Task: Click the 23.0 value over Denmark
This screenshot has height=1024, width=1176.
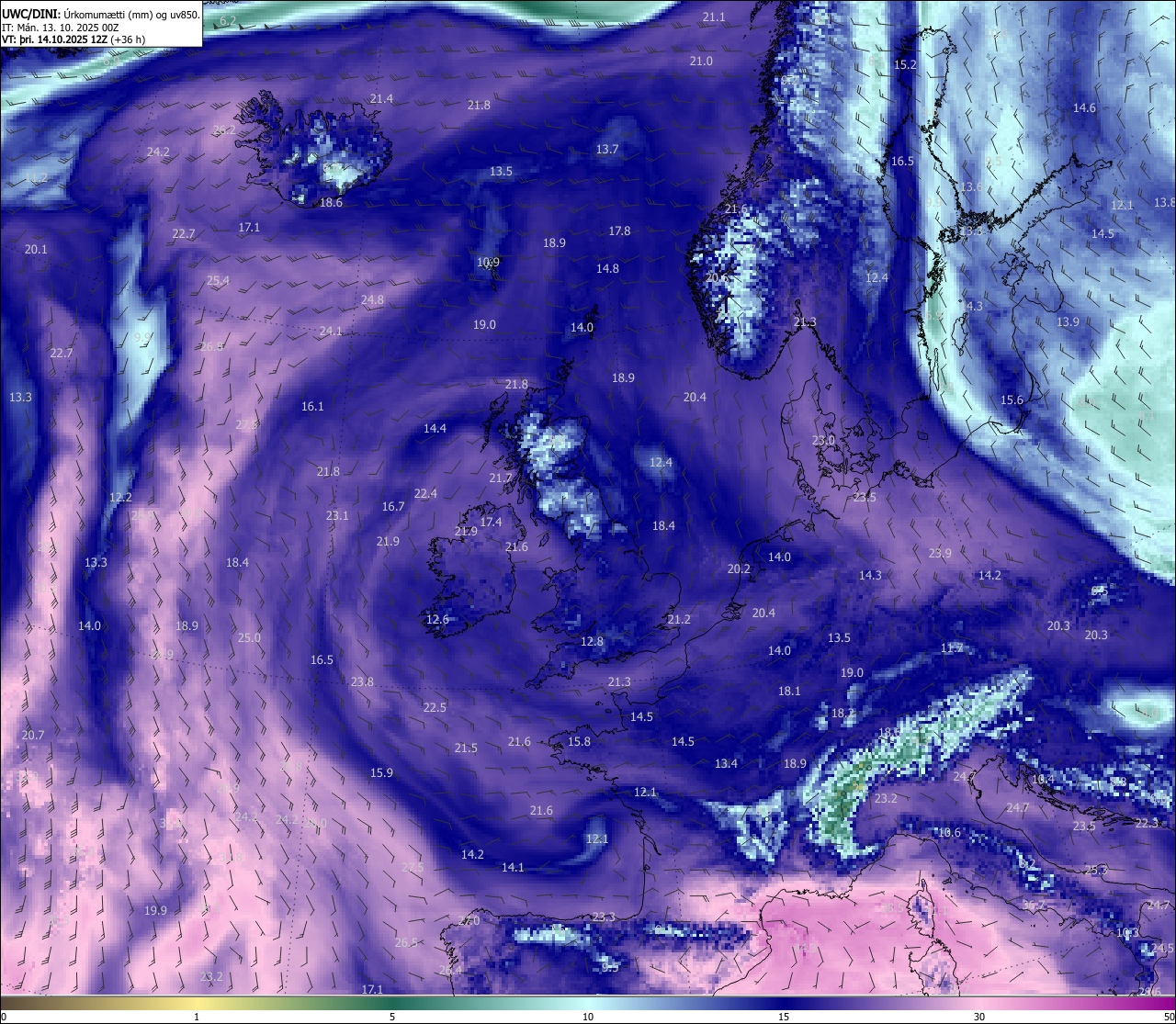Action: pos(823,440)
